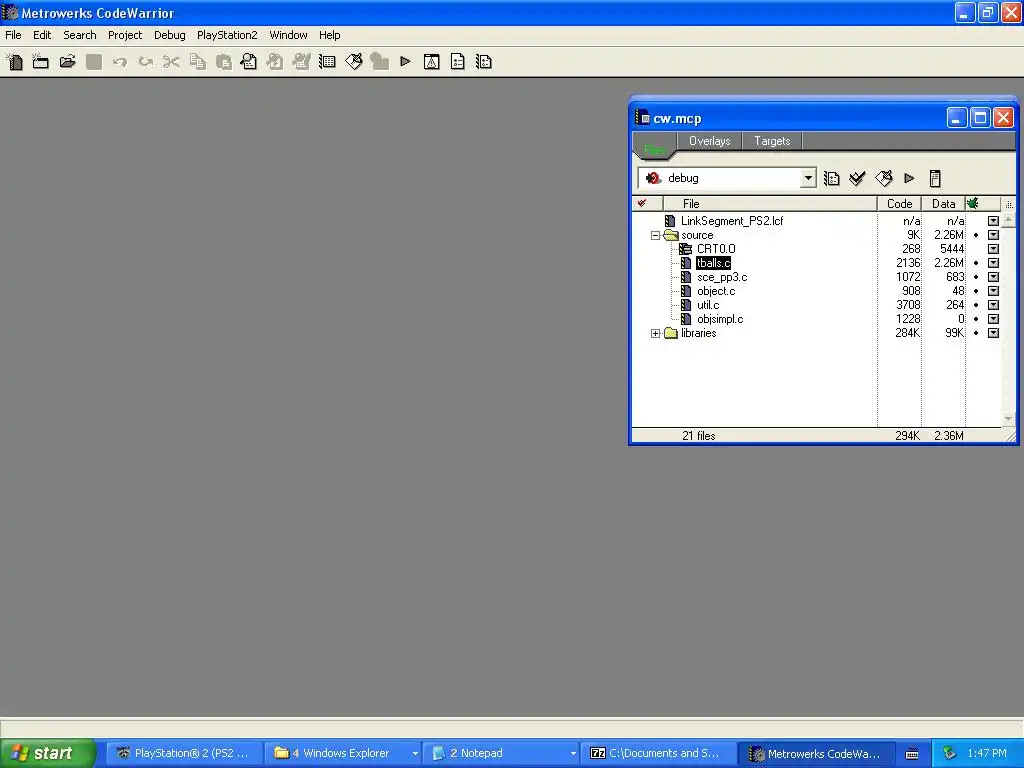Select objsimpl.c in project tree
The height and width of the screenshot is (768, 1024).
(720, 319)
